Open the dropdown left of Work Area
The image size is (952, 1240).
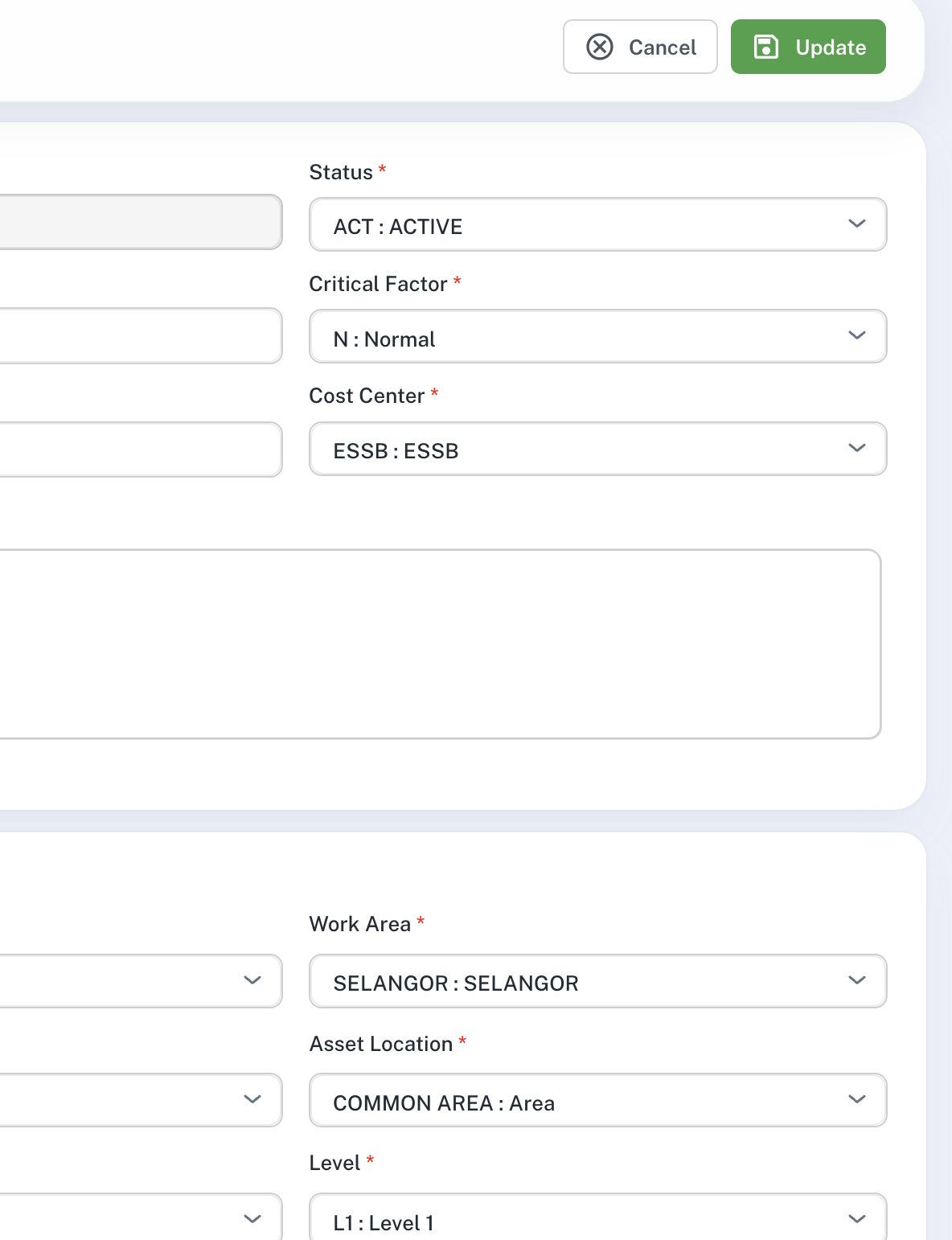click(x=139, y=981)
